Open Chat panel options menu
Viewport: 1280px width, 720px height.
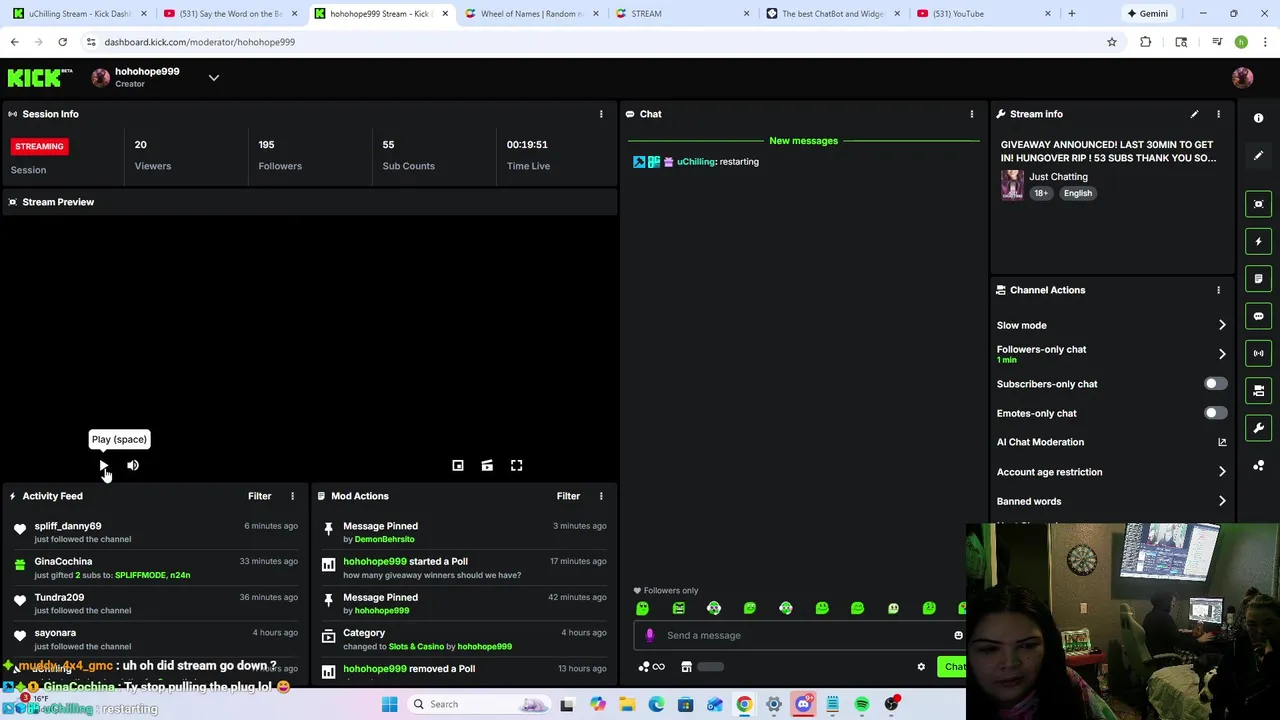pyautogui.click(x=971, y=114)
